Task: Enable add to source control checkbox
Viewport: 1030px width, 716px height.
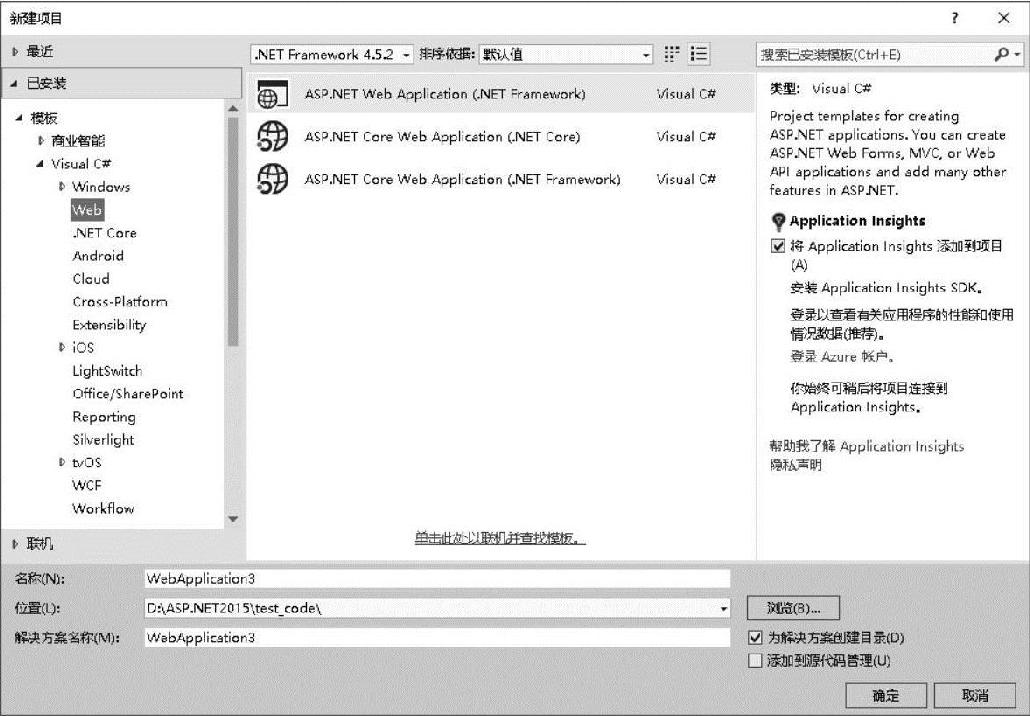Action: click(x=755, y=660)
